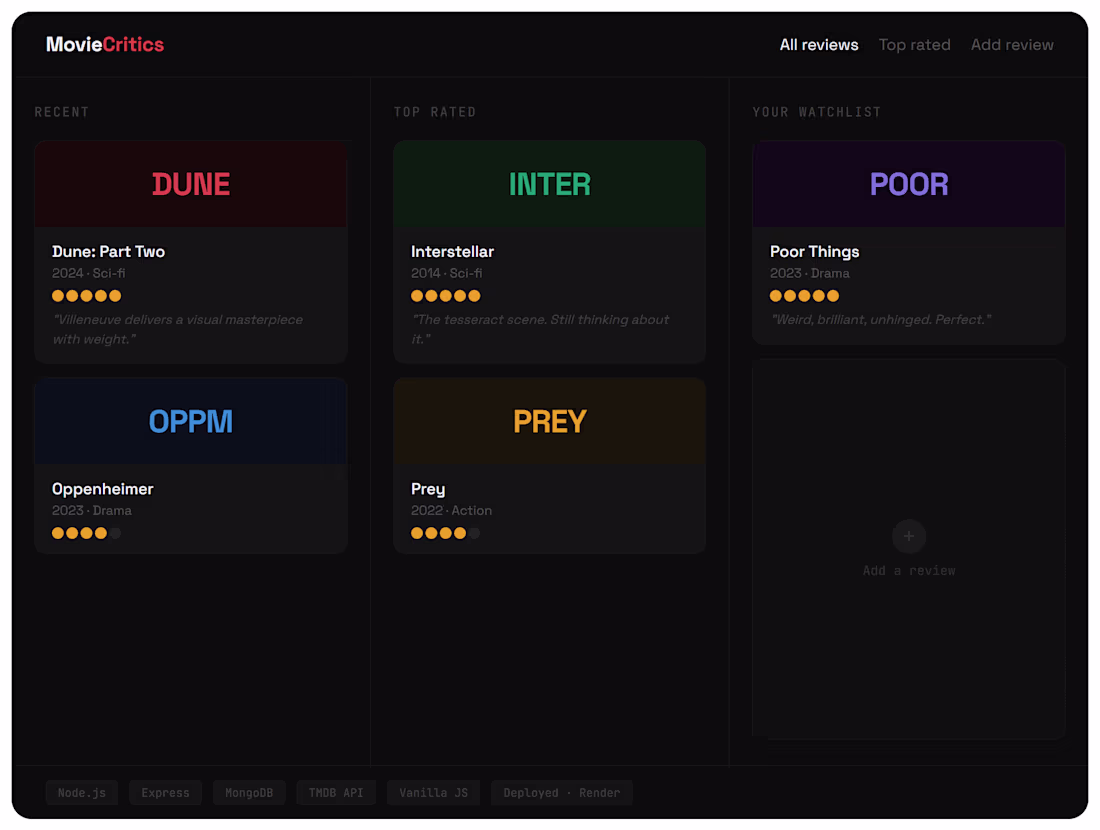Click '2024 · Sci-fi' under Dune

(88, 273)
